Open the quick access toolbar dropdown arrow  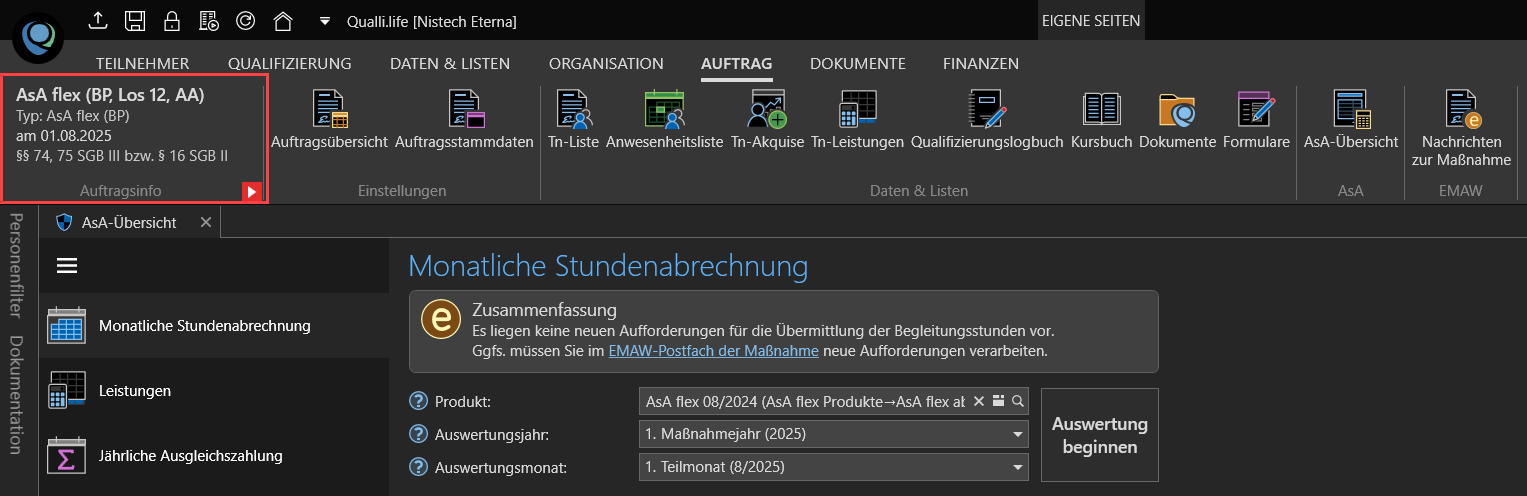323,21
